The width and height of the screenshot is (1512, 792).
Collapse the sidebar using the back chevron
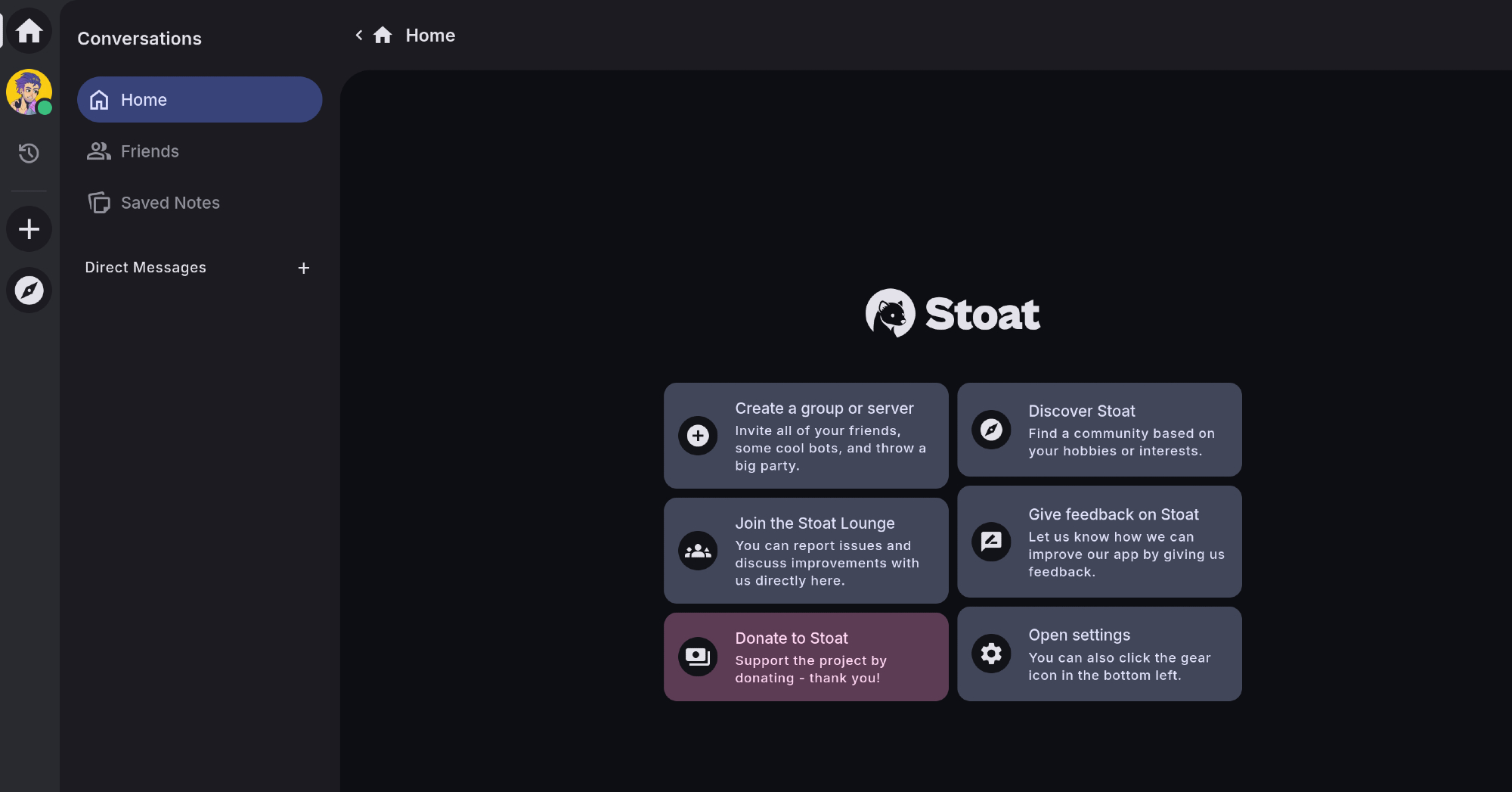359,36
